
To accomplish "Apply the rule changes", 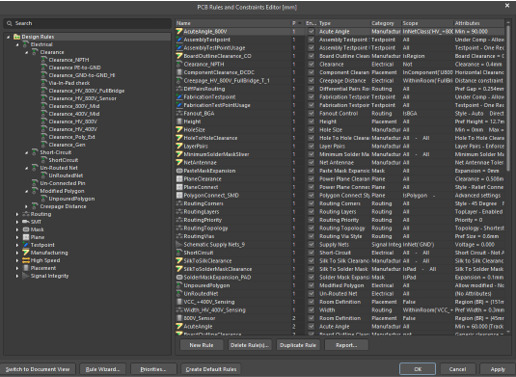I will [498, 369].
